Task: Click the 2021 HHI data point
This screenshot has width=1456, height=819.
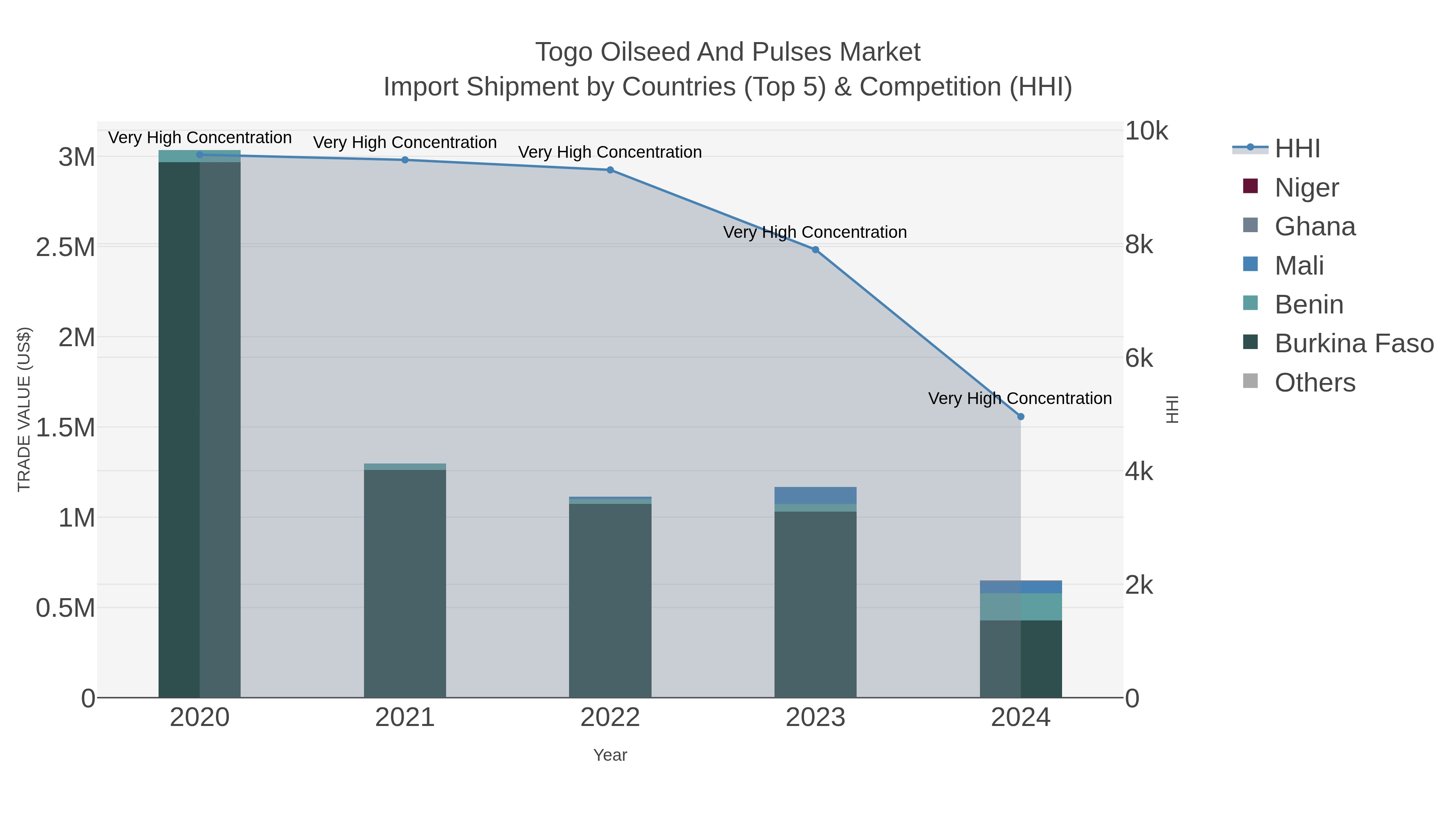Action: (x=405, y=160)
